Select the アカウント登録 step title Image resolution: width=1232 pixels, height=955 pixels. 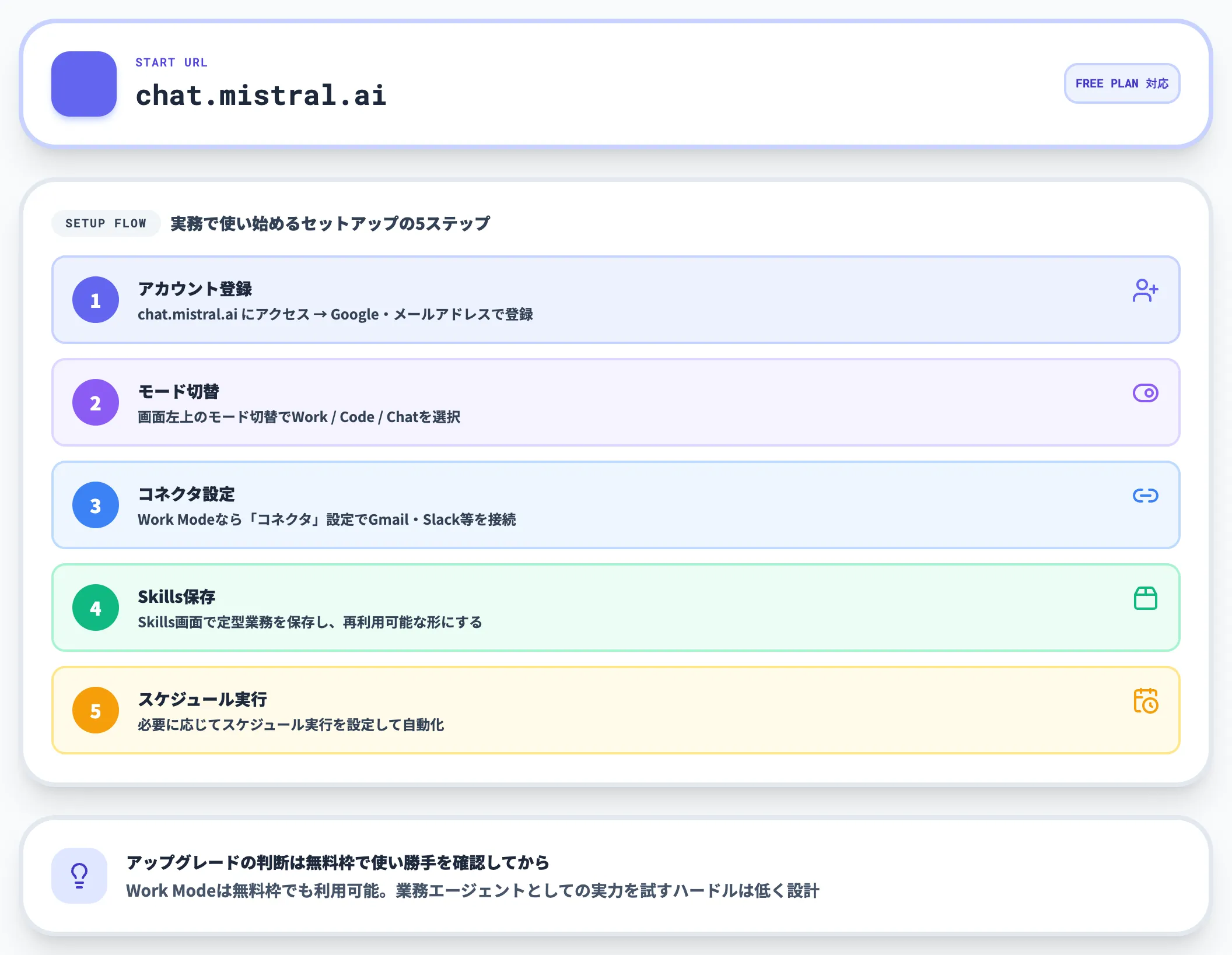coord(195,289)
